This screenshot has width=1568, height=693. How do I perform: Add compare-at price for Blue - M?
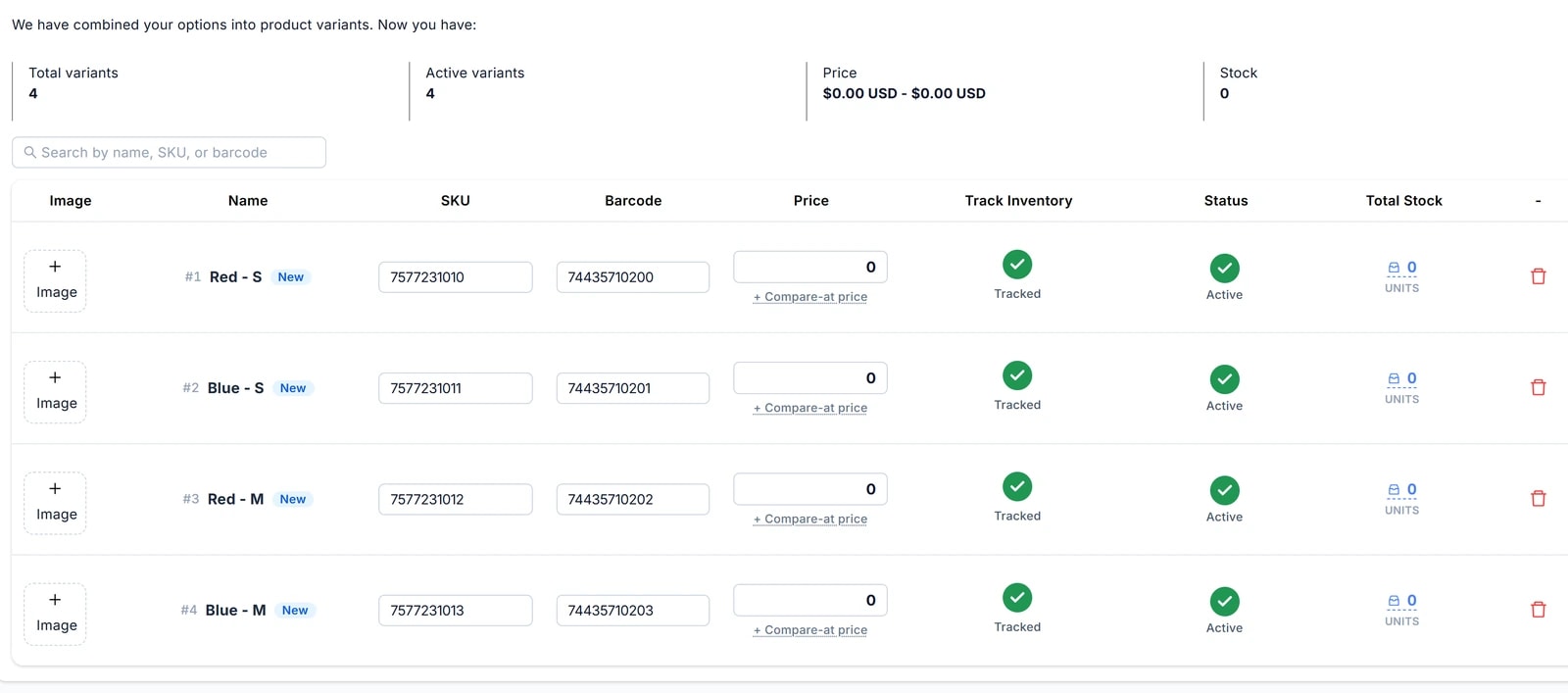[810, 630]
